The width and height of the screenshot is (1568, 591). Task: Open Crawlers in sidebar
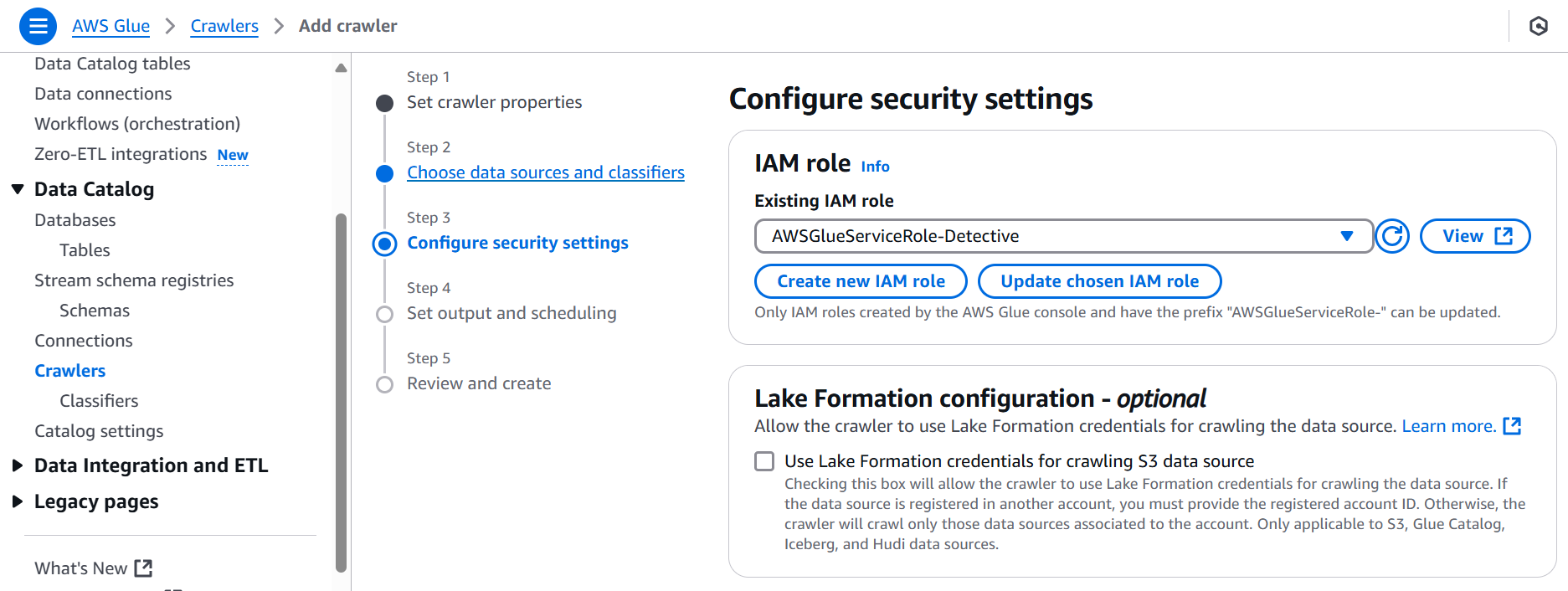tap(70, 371)
